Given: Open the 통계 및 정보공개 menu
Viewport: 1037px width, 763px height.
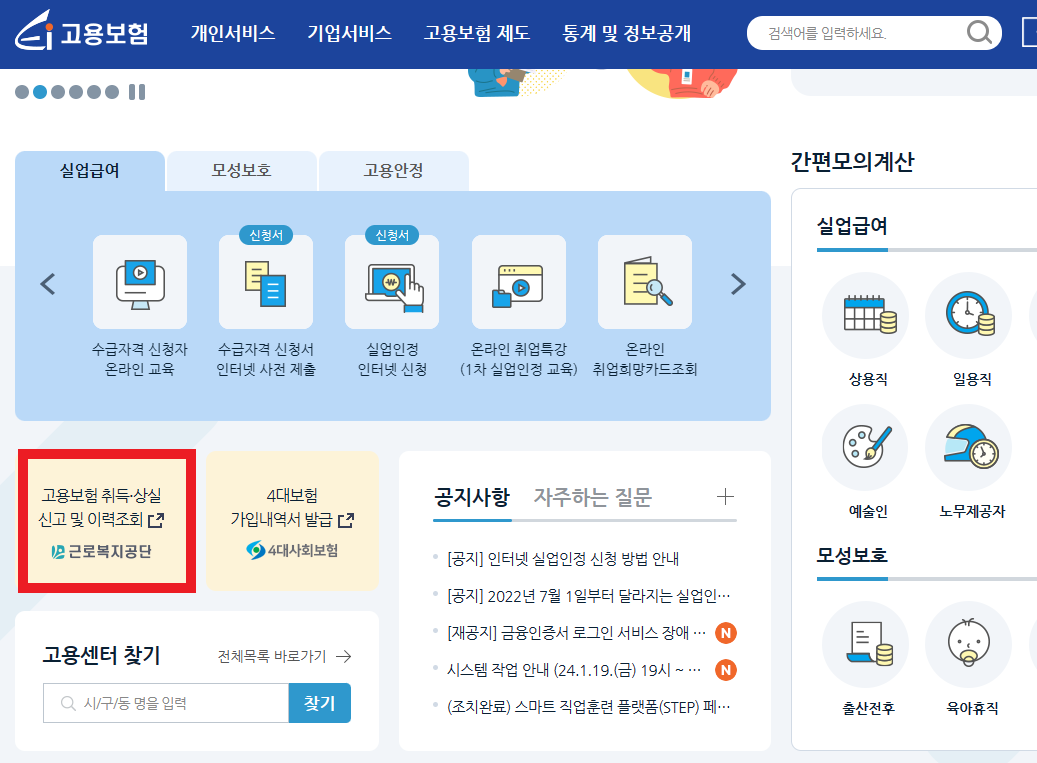Looking at the screenshot, I should pos(626,33).
